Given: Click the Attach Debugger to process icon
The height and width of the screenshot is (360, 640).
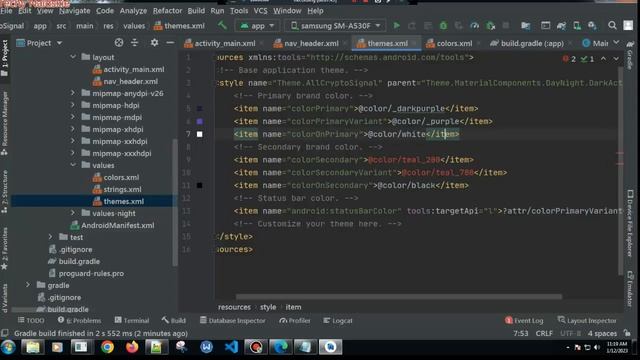Looking at the screenshot, I should (491, 26).
